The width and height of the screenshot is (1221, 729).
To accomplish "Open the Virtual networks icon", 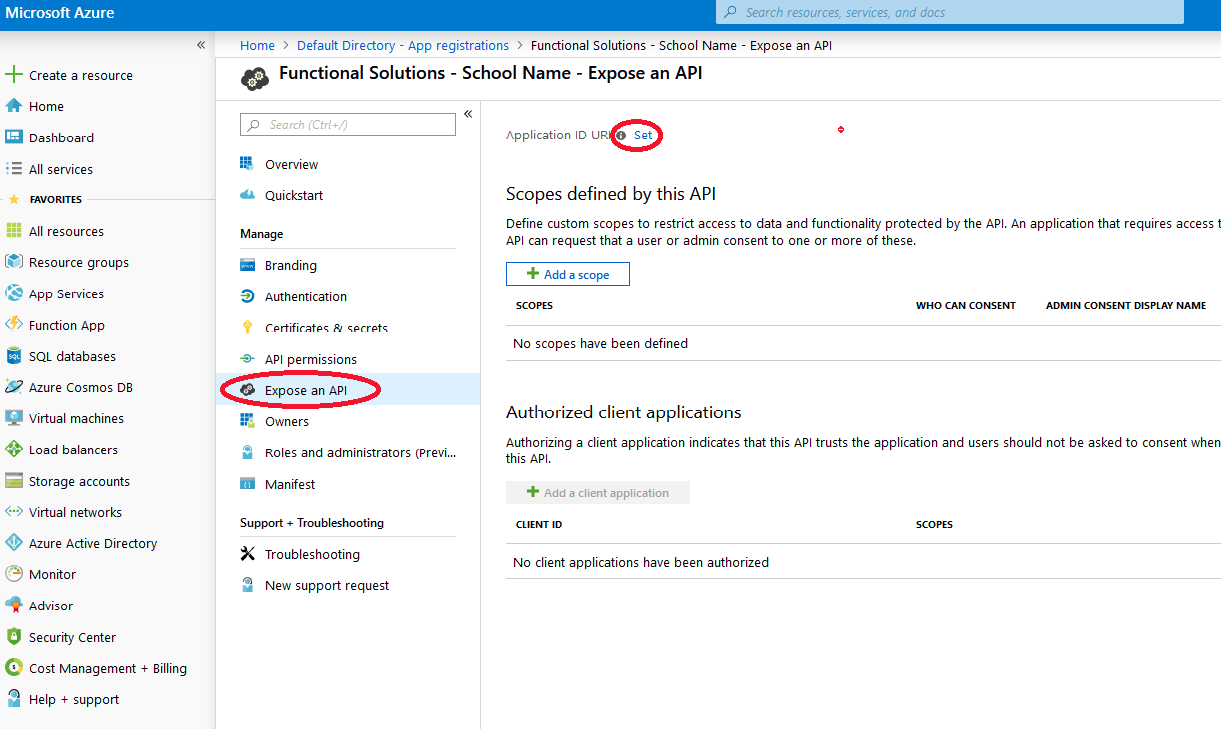I will (x=14, y=512).
